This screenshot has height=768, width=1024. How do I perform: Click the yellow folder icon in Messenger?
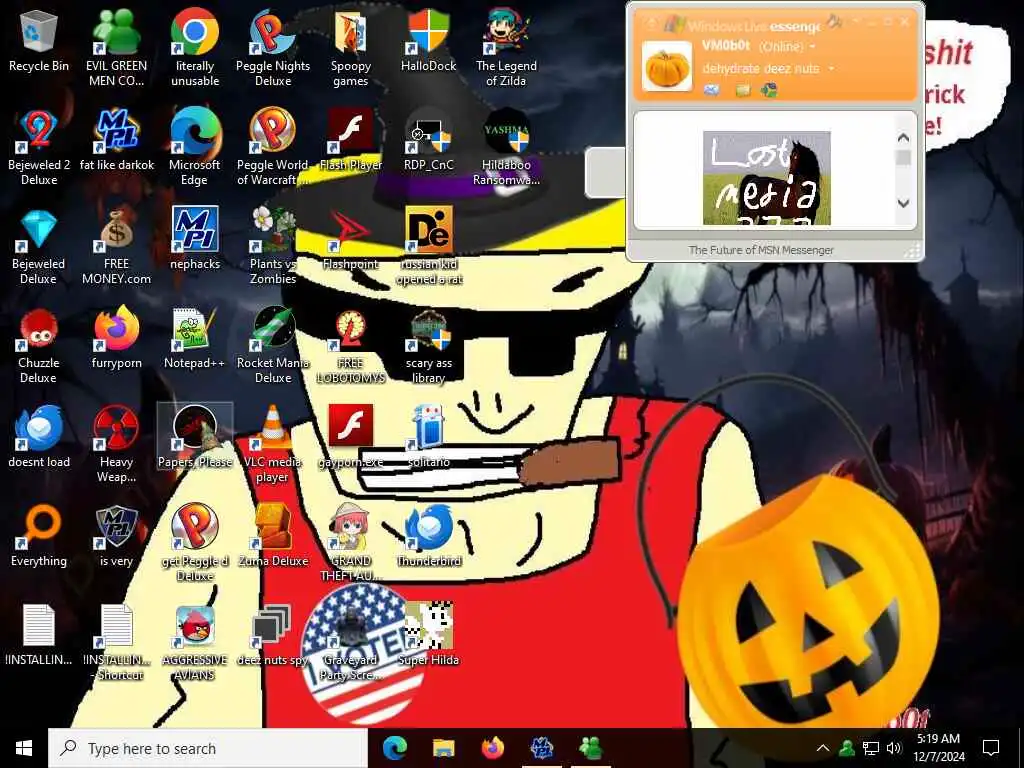tap(743, 90)
